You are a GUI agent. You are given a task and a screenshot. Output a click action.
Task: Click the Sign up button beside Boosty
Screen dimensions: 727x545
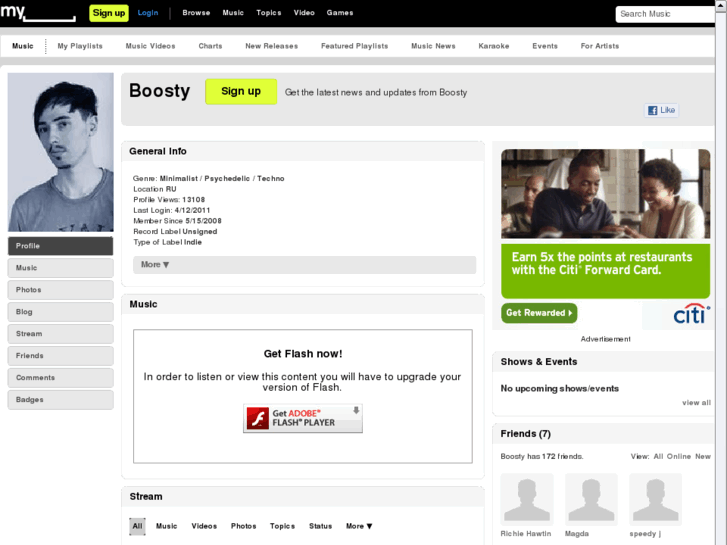(241, 91)
